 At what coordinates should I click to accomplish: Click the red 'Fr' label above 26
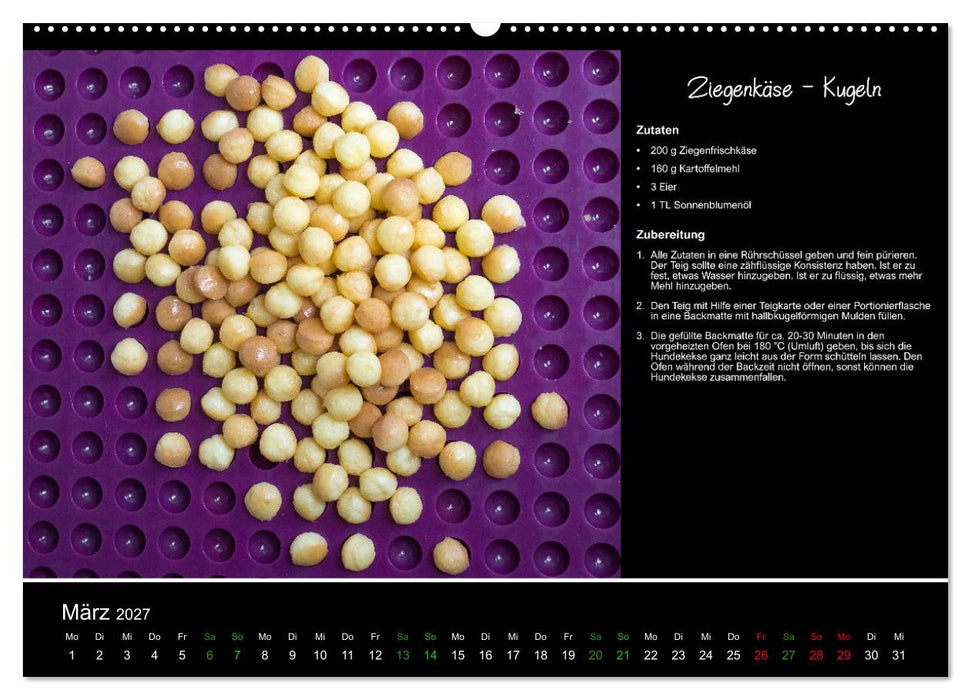coord(761,637)
